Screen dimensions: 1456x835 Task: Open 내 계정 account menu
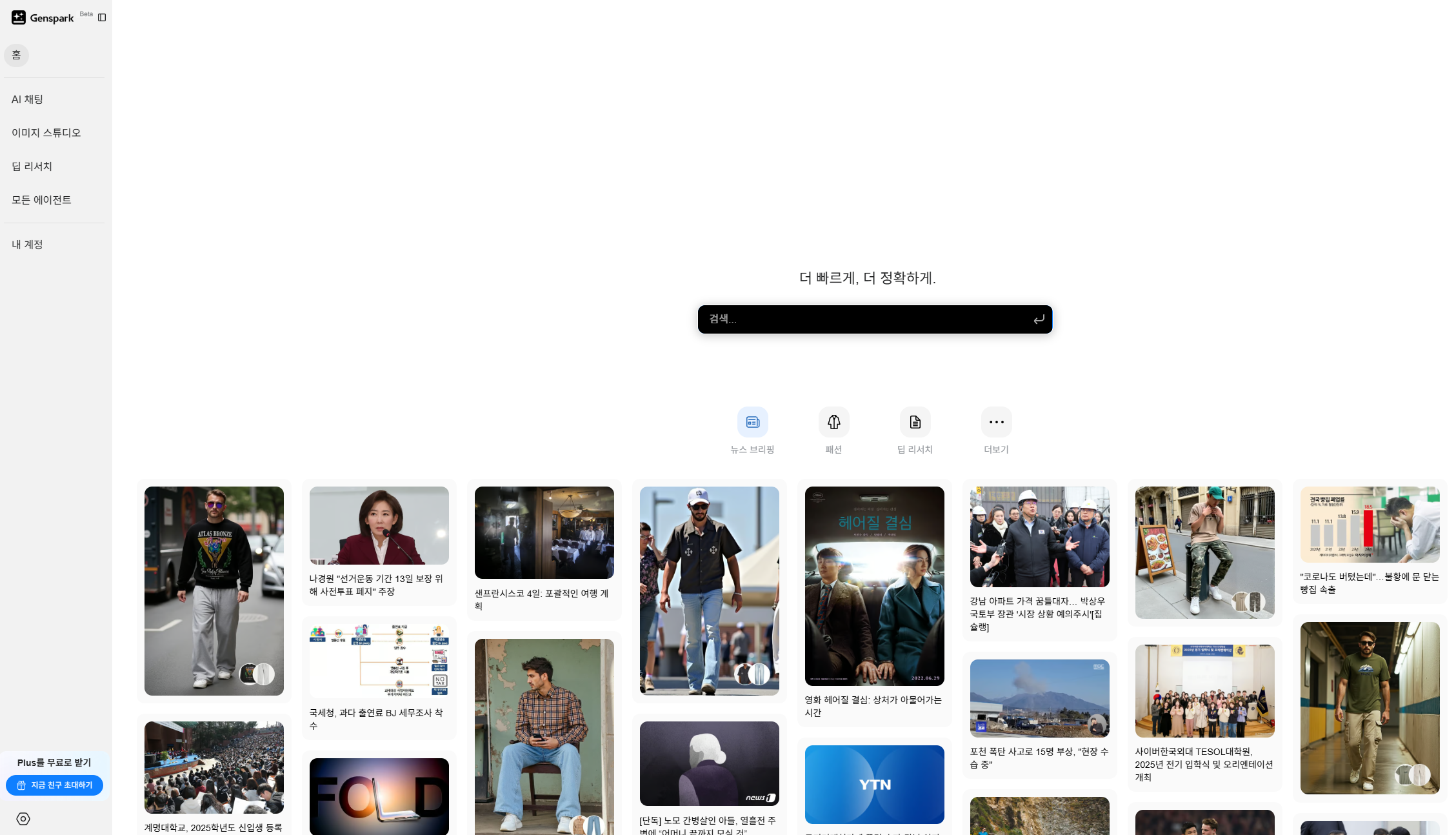click(x=27, y=245)
